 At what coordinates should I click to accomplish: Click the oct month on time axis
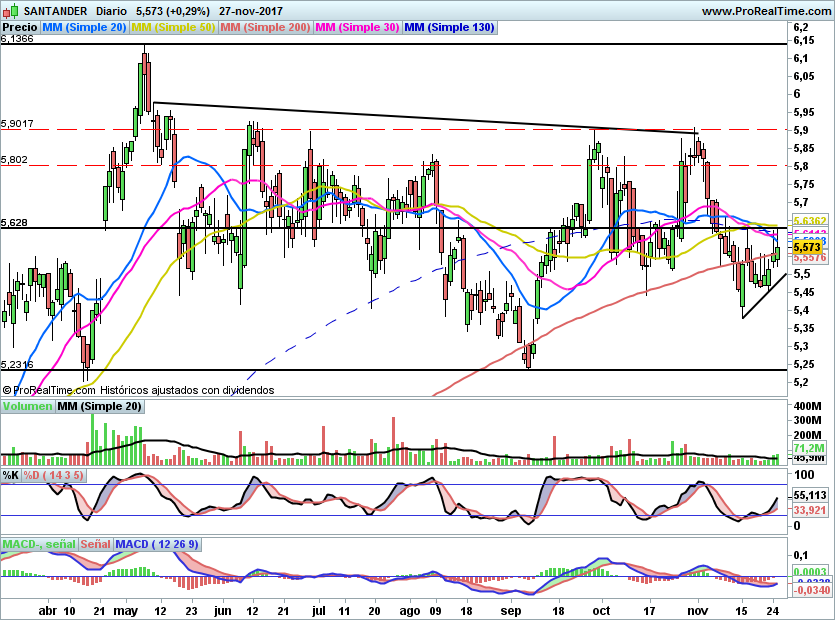[x=601, y=611]
